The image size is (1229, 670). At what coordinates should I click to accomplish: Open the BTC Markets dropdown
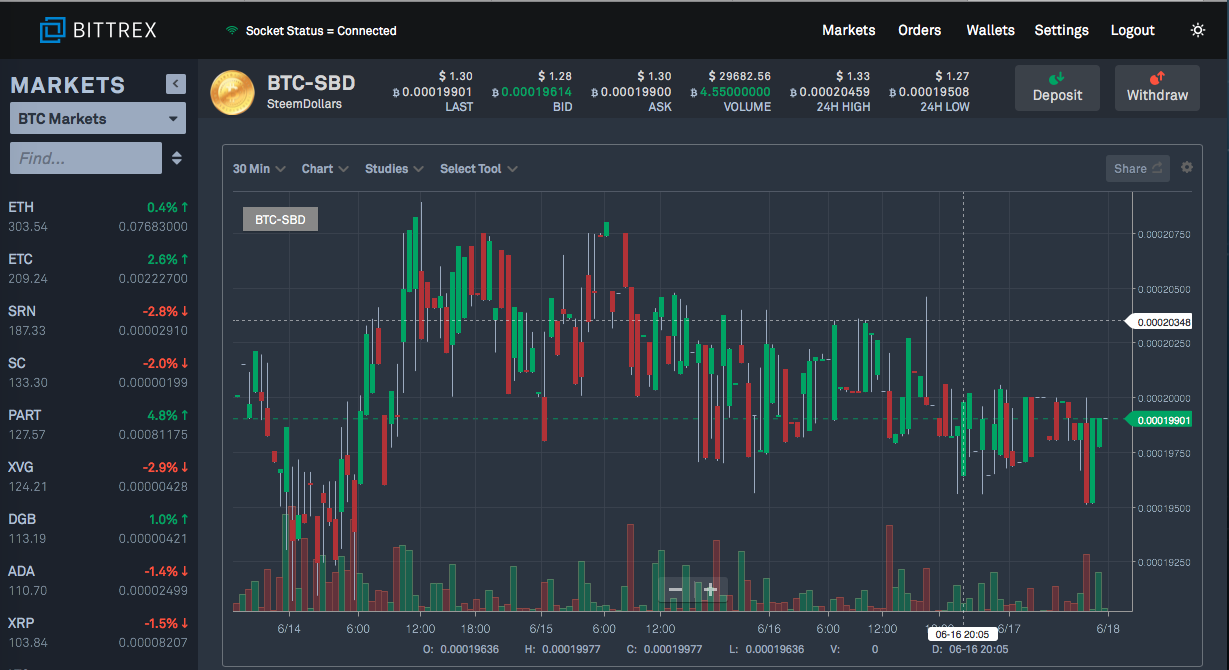(x=98, y=118)
